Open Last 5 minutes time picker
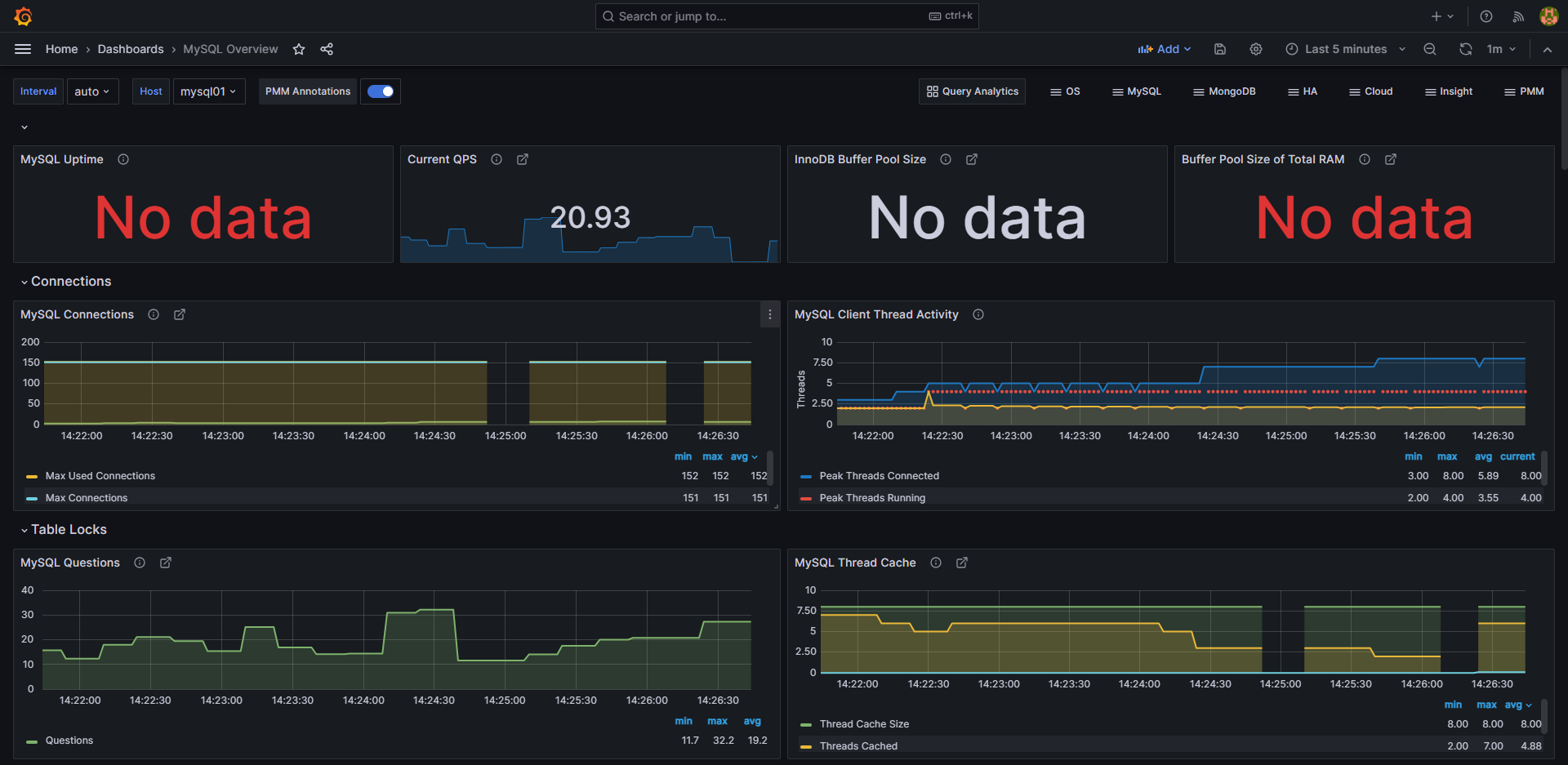The height and width of the screenshot is (765, 1568). pyautogui.click(x=1345, y=49)
